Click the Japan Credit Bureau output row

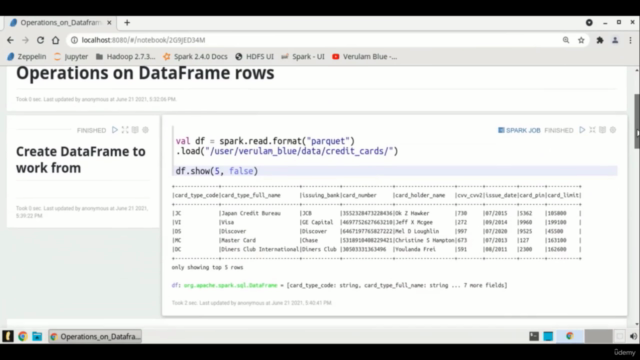[376, 213]
